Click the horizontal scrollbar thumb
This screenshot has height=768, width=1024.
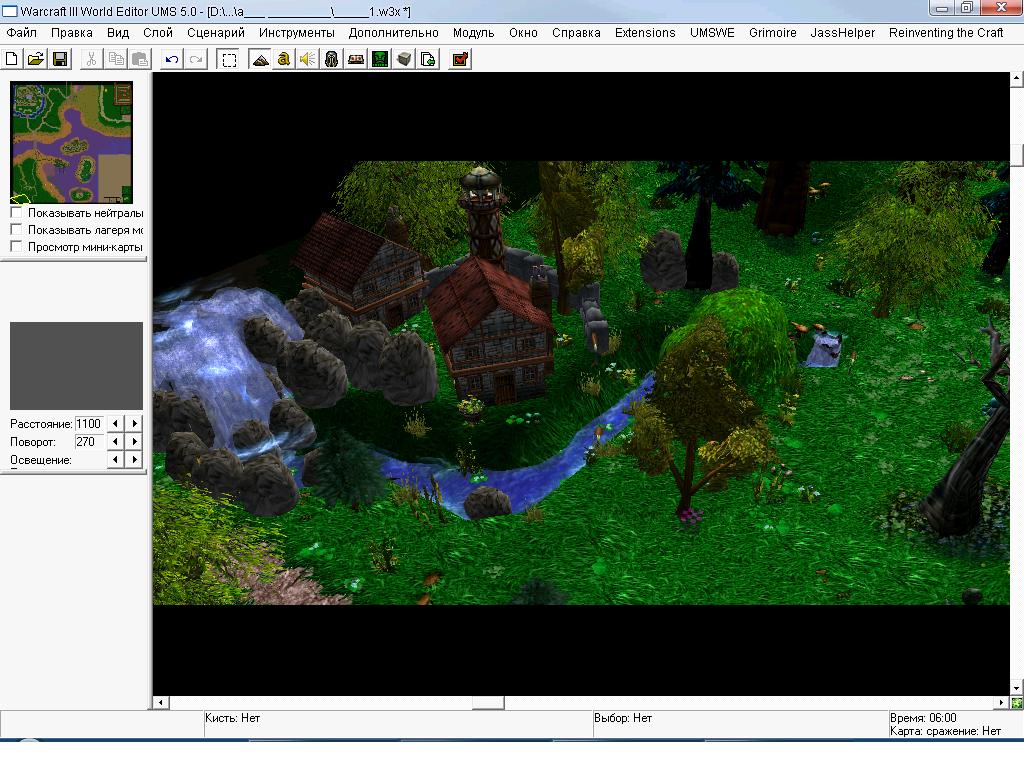pyautogui.click(x=488, y=703)
